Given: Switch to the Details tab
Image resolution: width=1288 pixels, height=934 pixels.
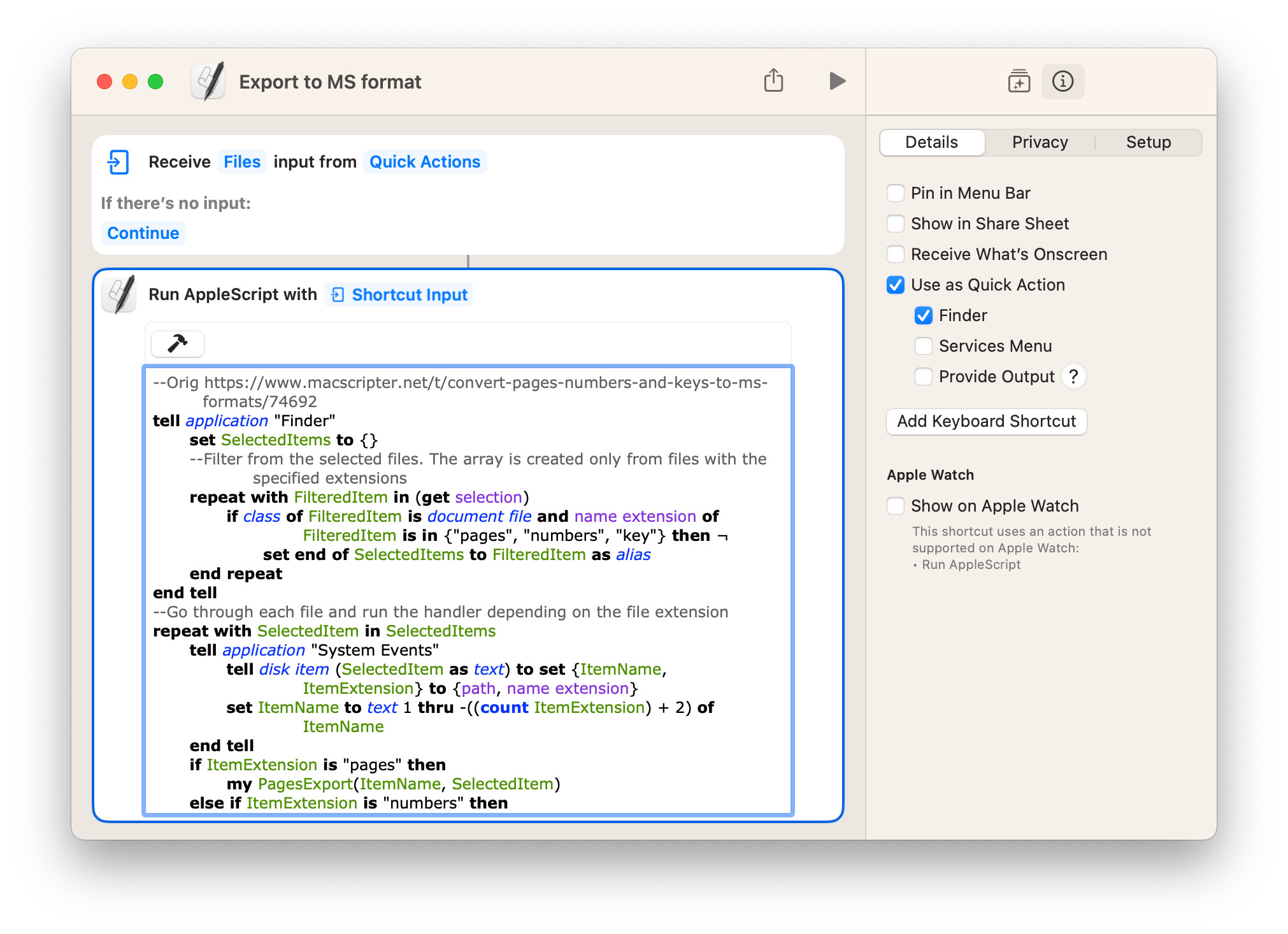Looking at the screenshot, I should click(x=932, y=142).
